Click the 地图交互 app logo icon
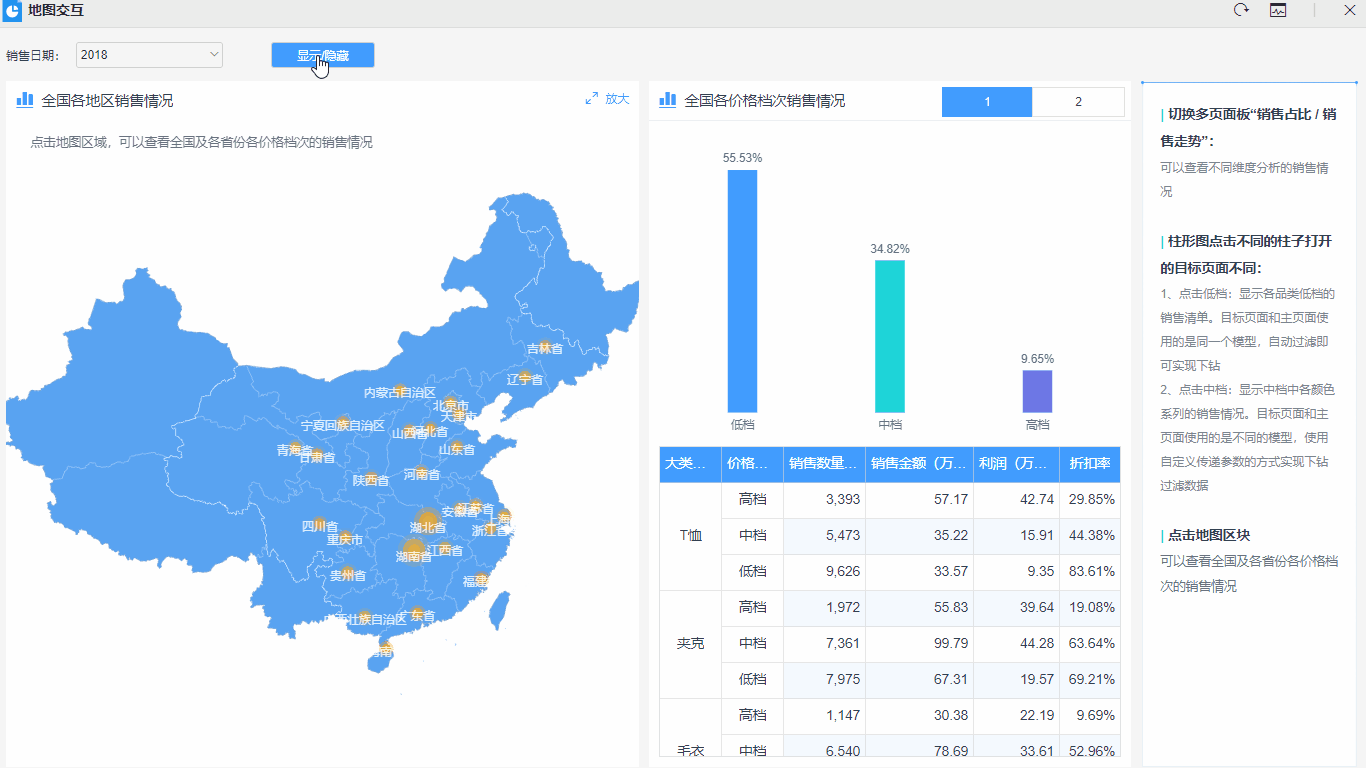The width and height of the screenshot is (1366, 768). click(12, 11)
